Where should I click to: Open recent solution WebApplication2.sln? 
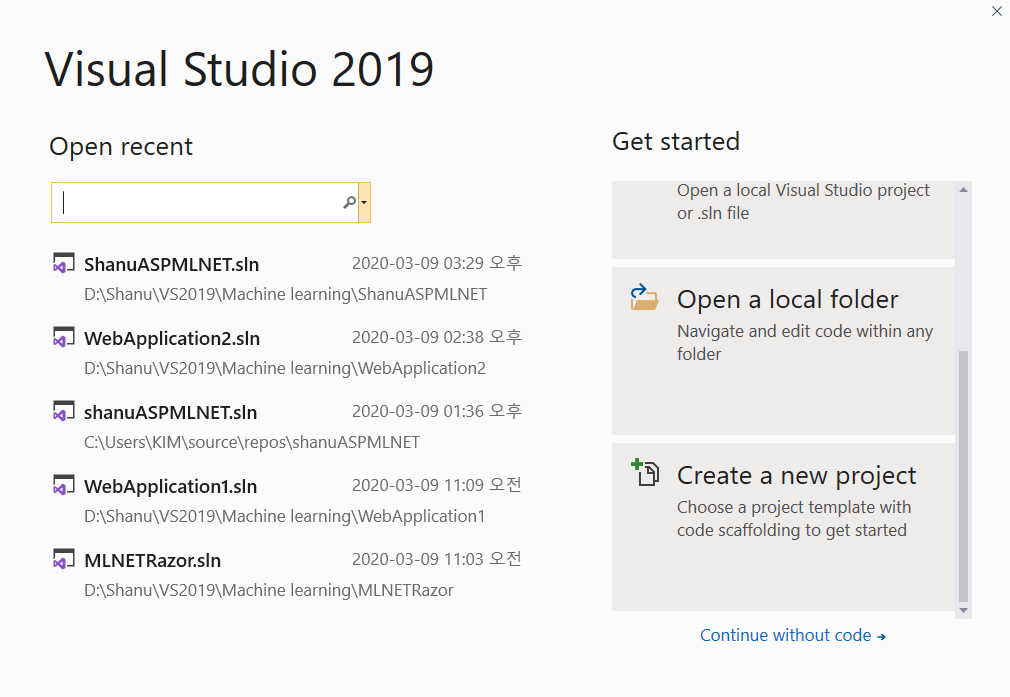172,338
